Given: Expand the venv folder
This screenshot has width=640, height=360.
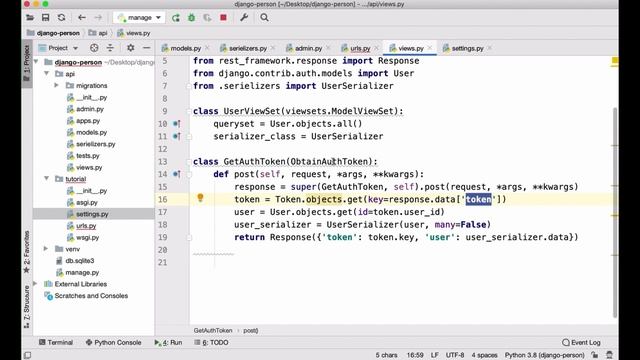Looking at the screenshot, I should (46, 249).
